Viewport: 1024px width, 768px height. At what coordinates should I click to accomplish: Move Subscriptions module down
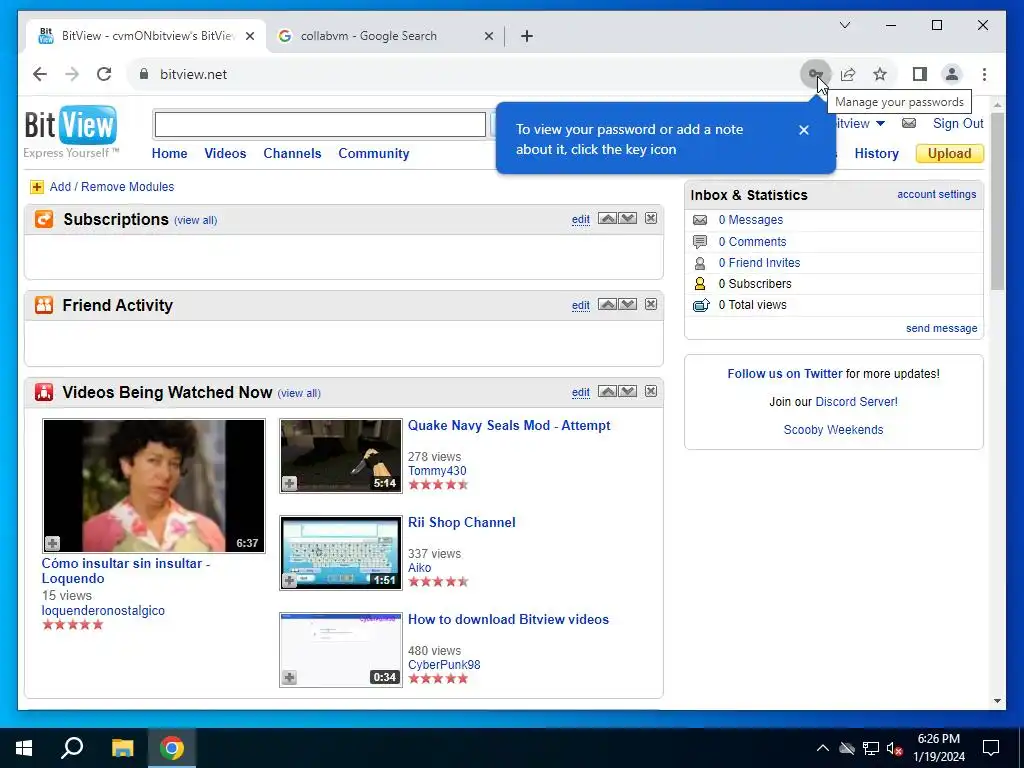tap(628, 218)
